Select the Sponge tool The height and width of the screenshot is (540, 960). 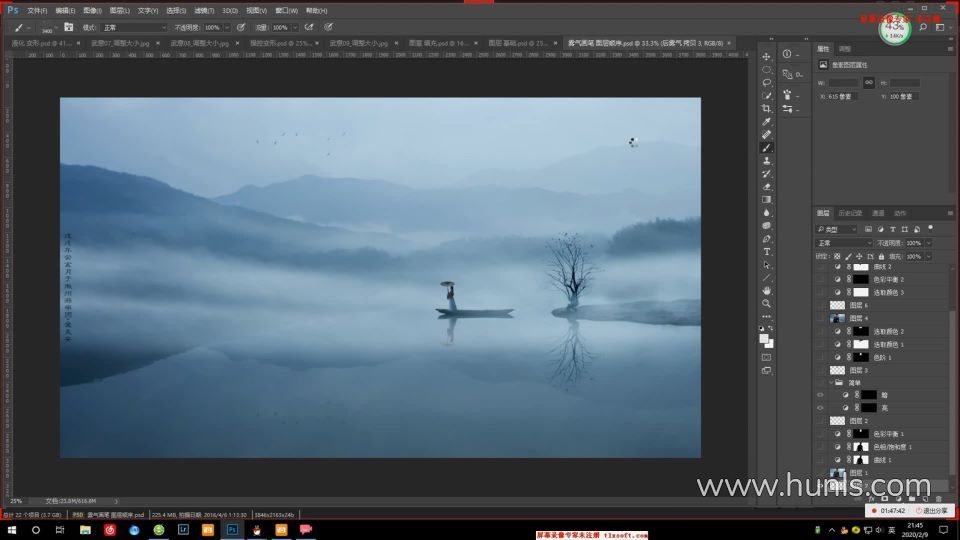tap(767, 225)
